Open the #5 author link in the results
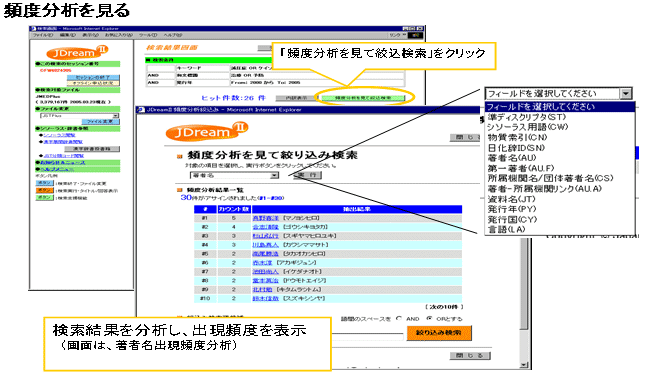The width and height of the screenshot is (650, 379). [265, 254]
